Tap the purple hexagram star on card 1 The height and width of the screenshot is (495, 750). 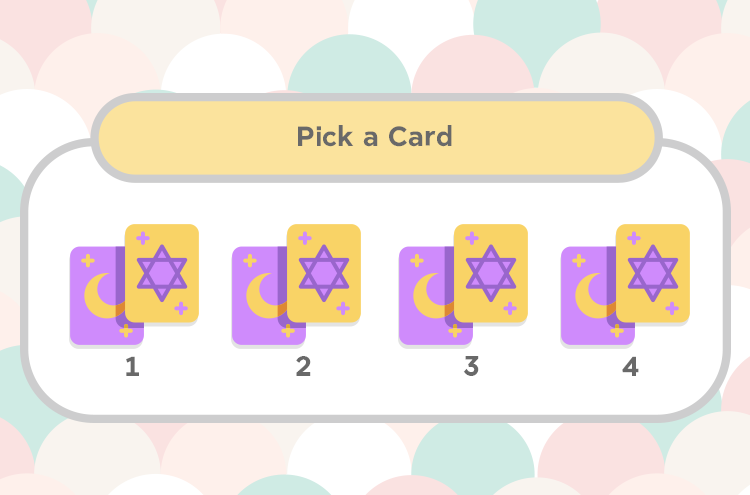[162, 273]
